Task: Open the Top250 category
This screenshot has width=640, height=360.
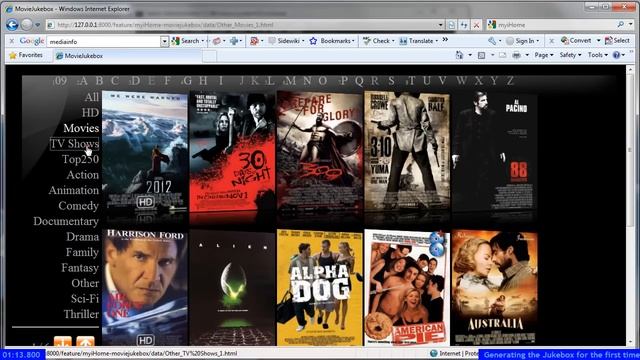Action: pos(80,159)
